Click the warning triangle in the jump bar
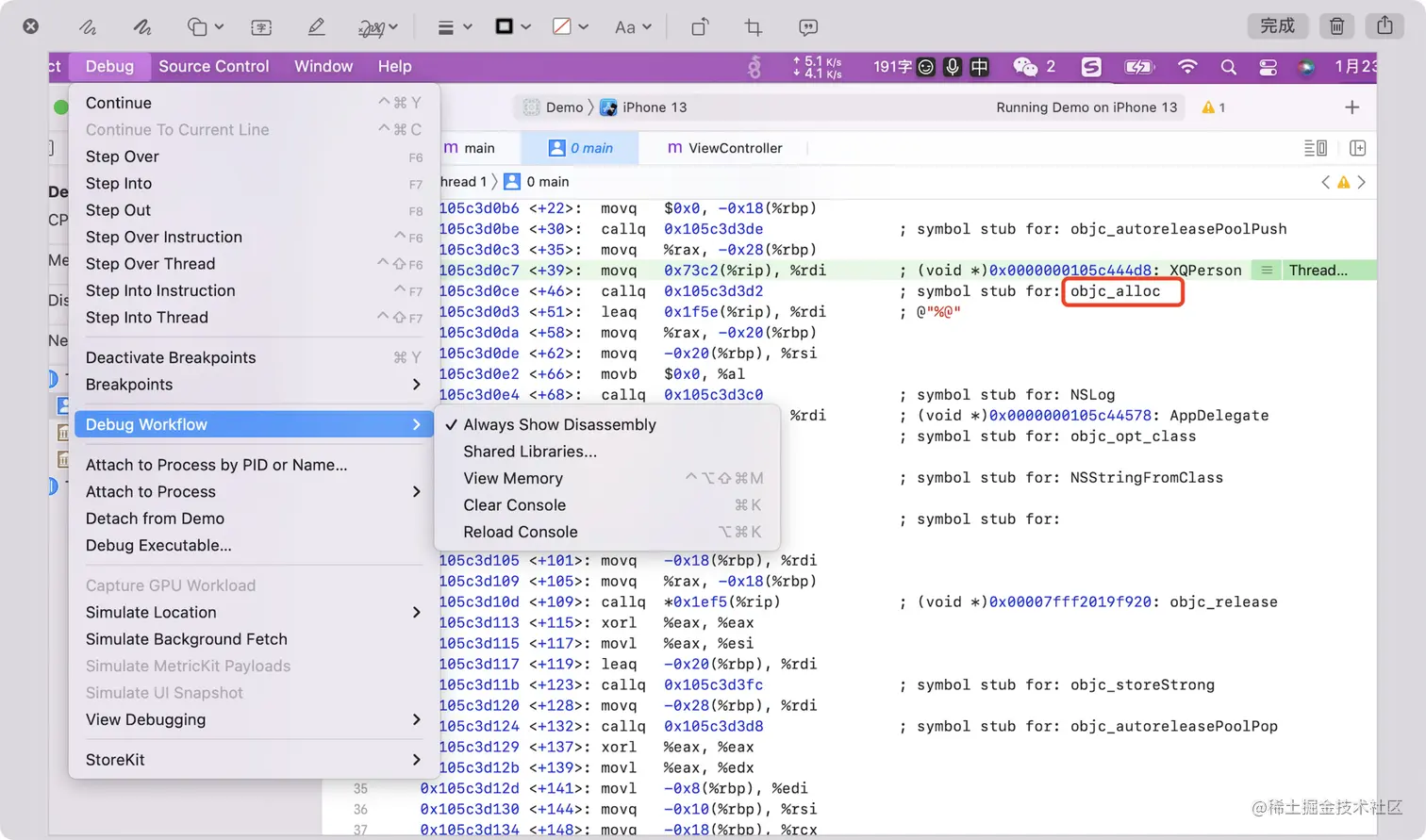 coord(1344,182)
